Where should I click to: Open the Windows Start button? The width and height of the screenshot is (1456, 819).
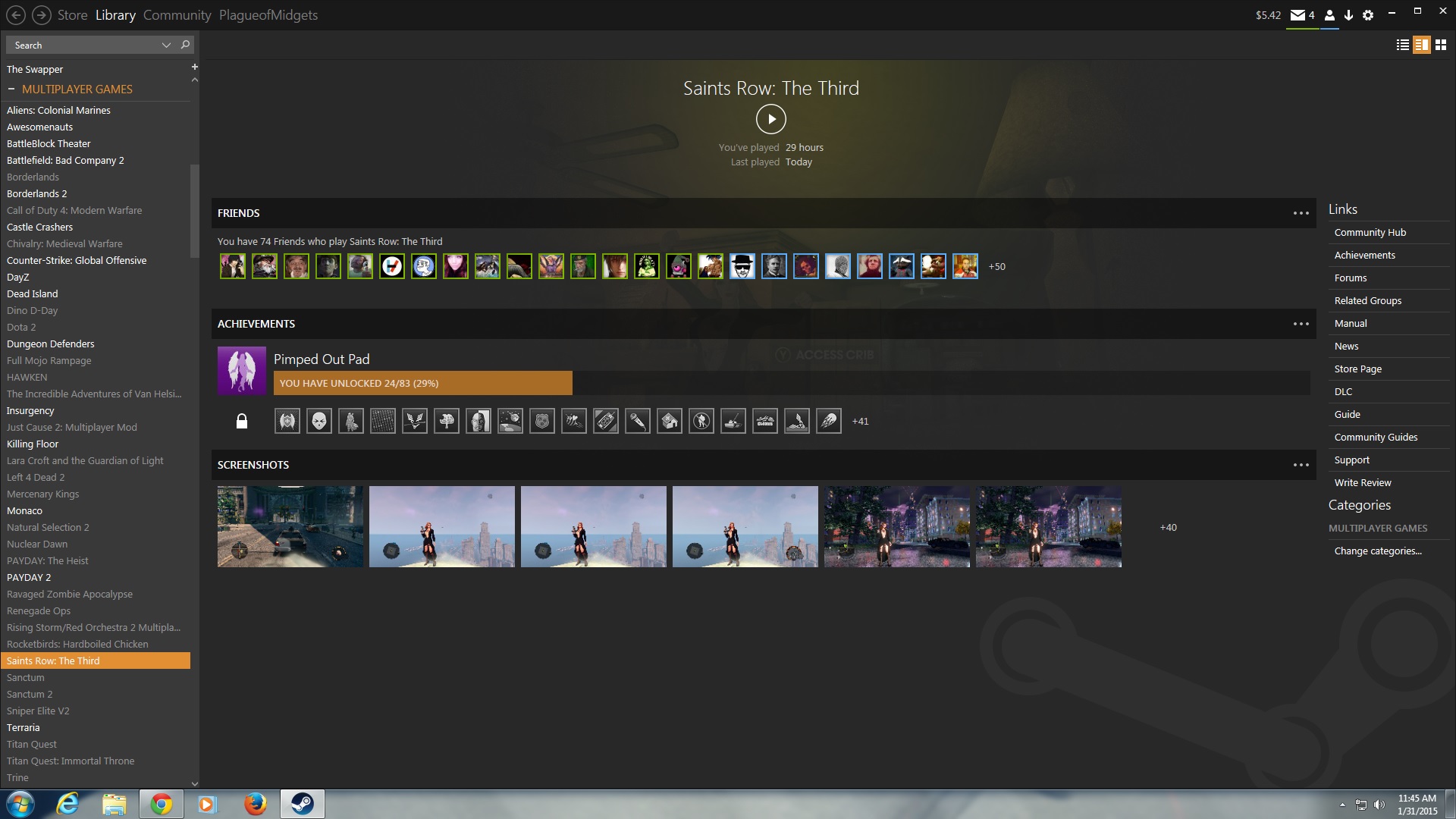point(20,804)
